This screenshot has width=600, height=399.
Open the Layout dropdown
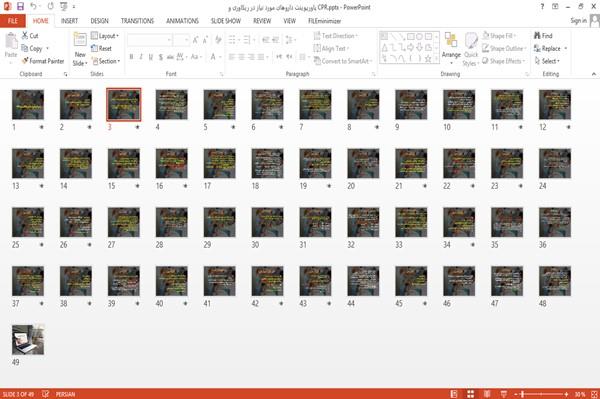pyautogui.click(x=105, y=36)
